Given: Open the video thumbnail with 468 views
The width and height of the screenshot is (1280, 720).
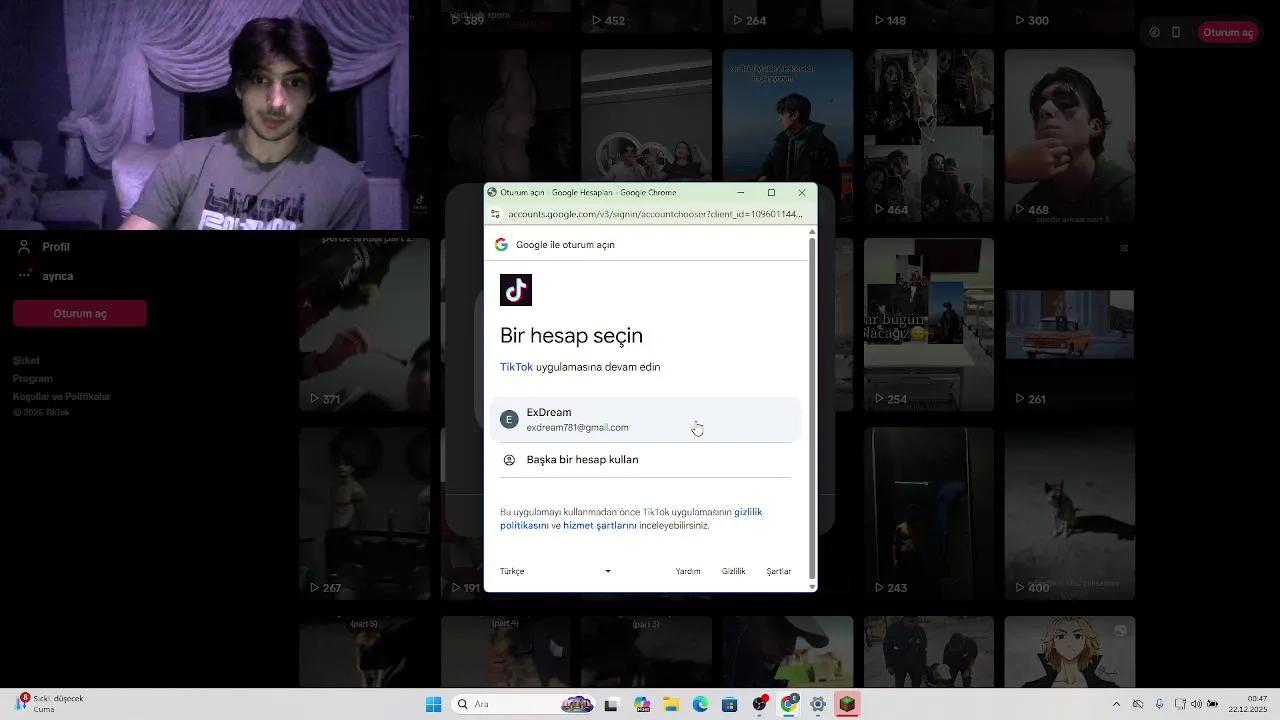Looking at the screenshot, I should [x=1069, y=135].
